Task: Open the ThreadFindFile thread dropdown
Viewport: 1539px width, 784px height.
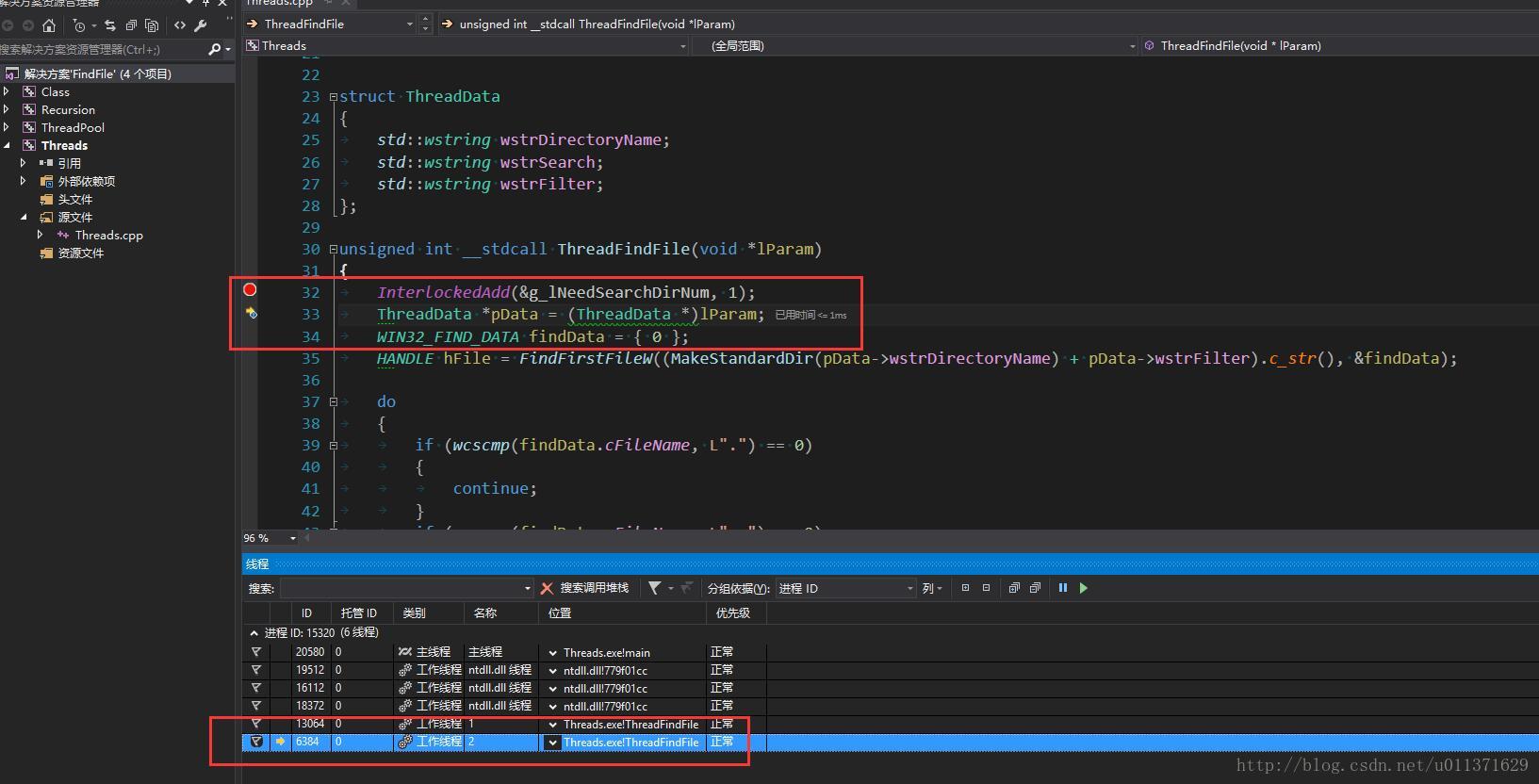Action: [x=410, y=24]
